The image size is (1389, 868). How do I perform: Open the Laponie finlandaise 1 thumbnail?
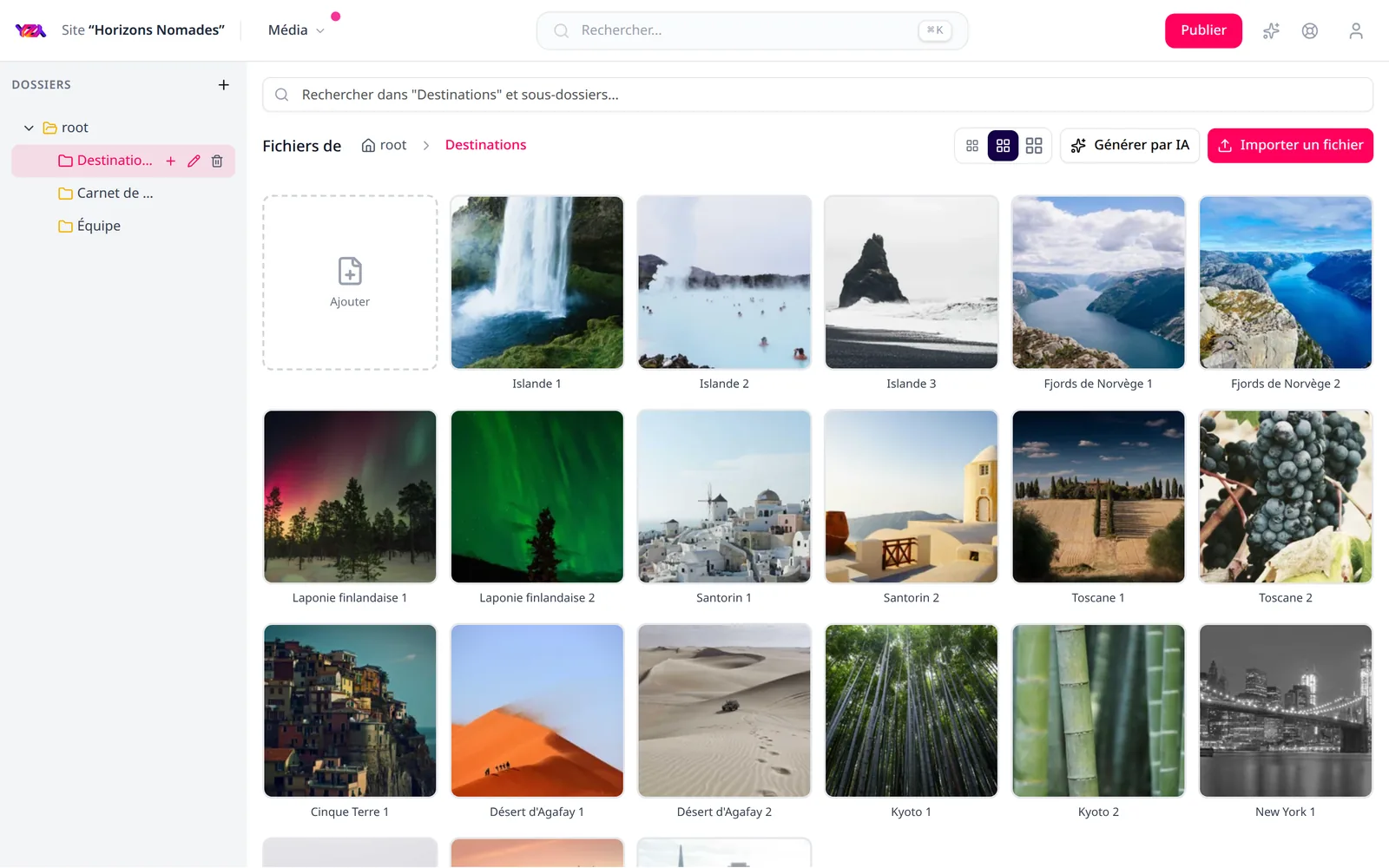[350, 496]
